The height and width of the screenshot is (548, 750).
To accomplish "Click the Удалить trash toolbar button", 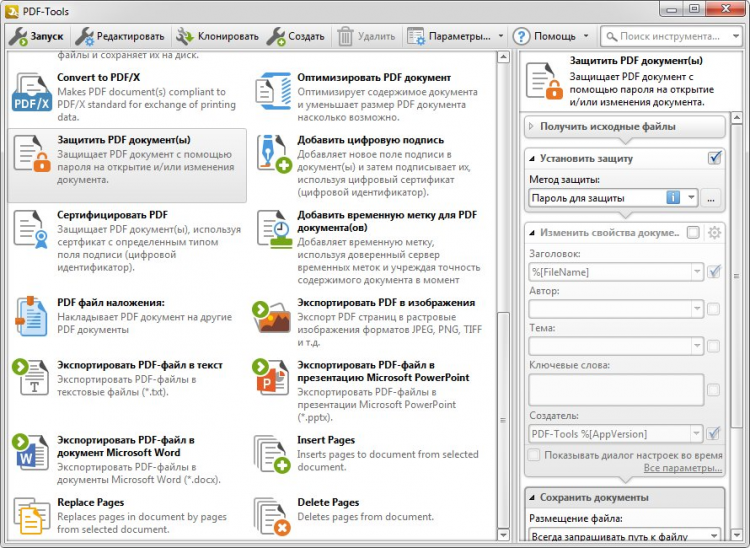I will pos(366,36).
